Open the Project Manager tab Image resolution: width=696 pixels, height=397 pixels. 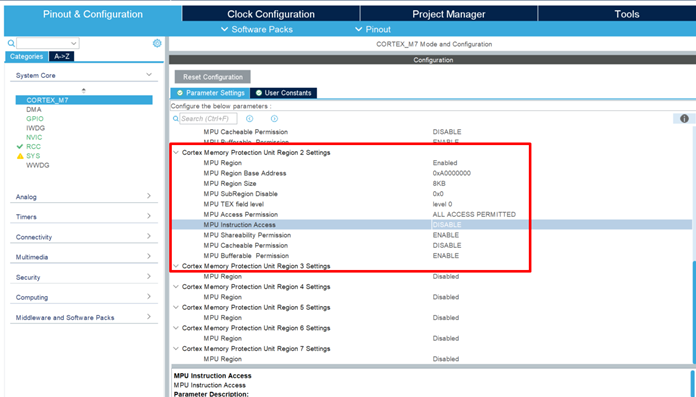tap(449, 14)
